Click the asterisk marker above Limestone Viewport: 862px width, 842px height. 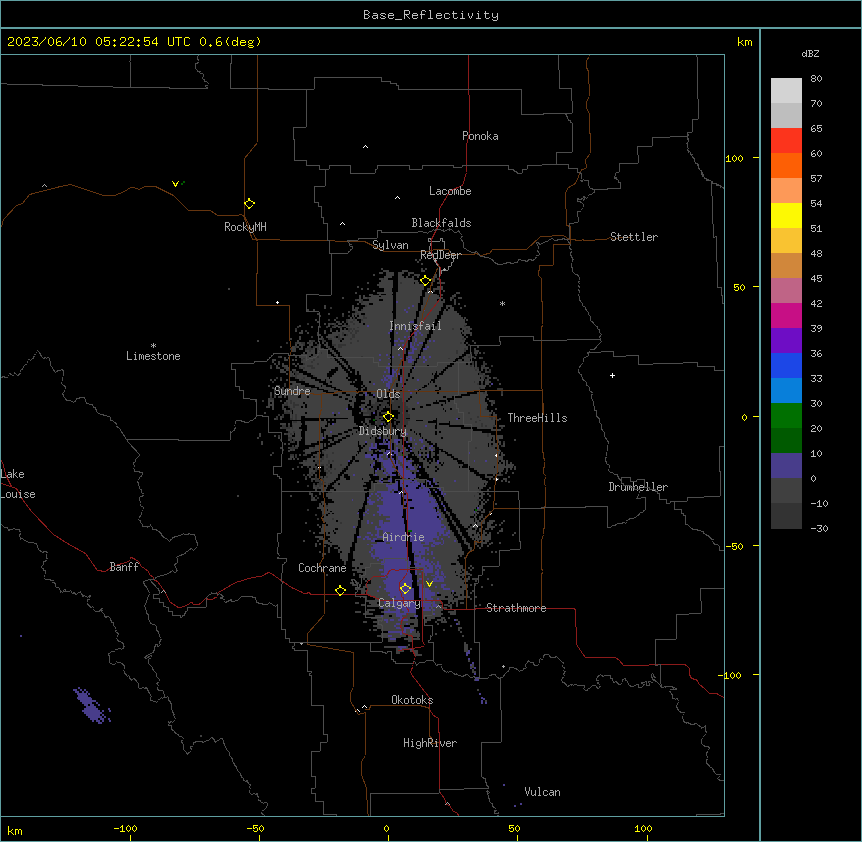pos(153,345)
